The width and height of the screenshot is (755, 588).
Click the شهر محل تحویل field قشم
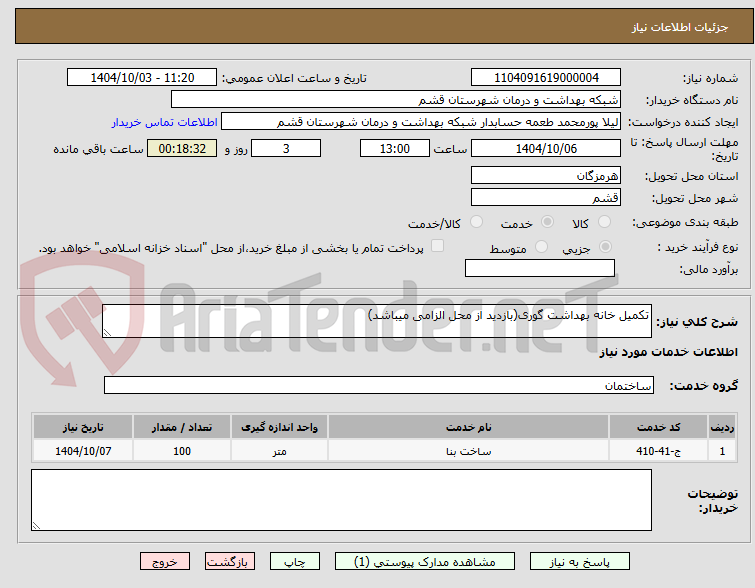[x=546, y=197]
